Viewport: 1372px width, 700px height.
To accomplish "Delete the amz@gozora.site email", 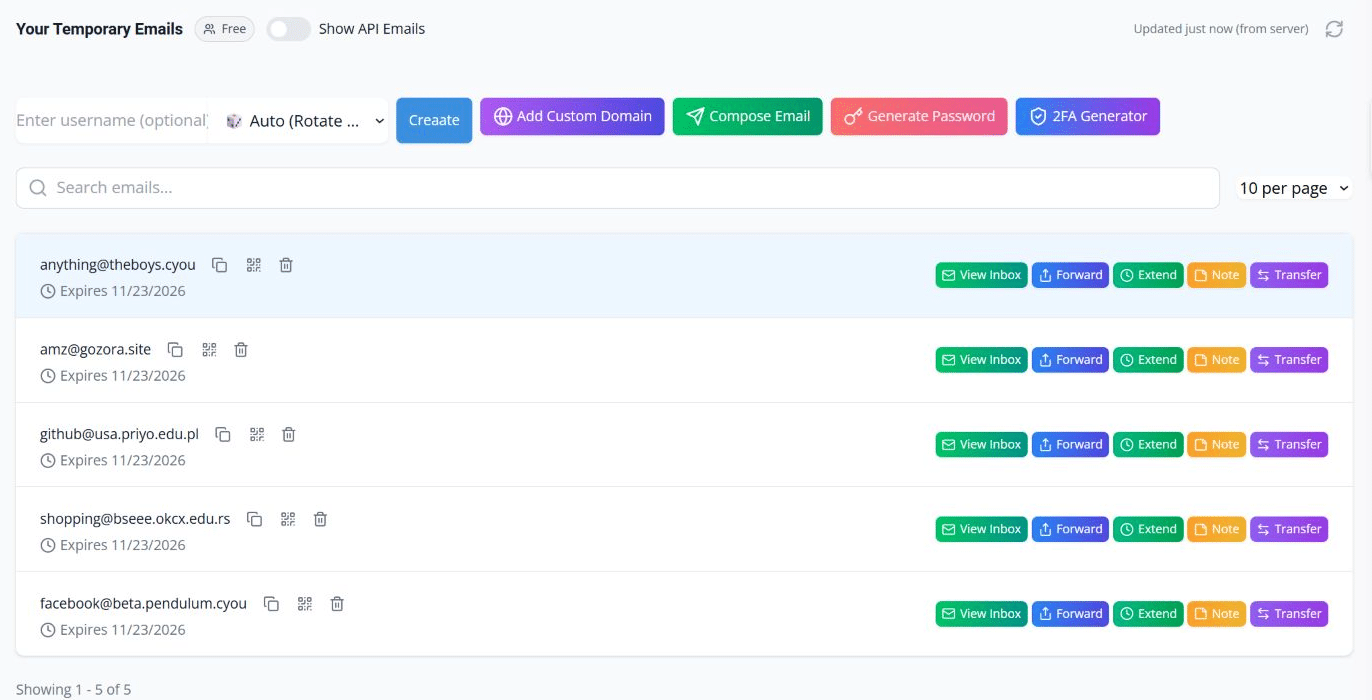I will point(241,350).
